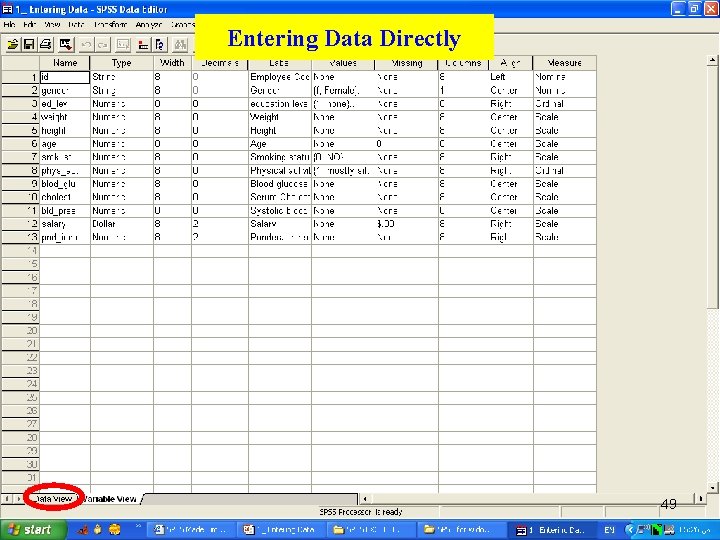The height and width of the screenshot is (540, 720).
Task: Click the 'height' variable name cell
Action: (65, 130)
